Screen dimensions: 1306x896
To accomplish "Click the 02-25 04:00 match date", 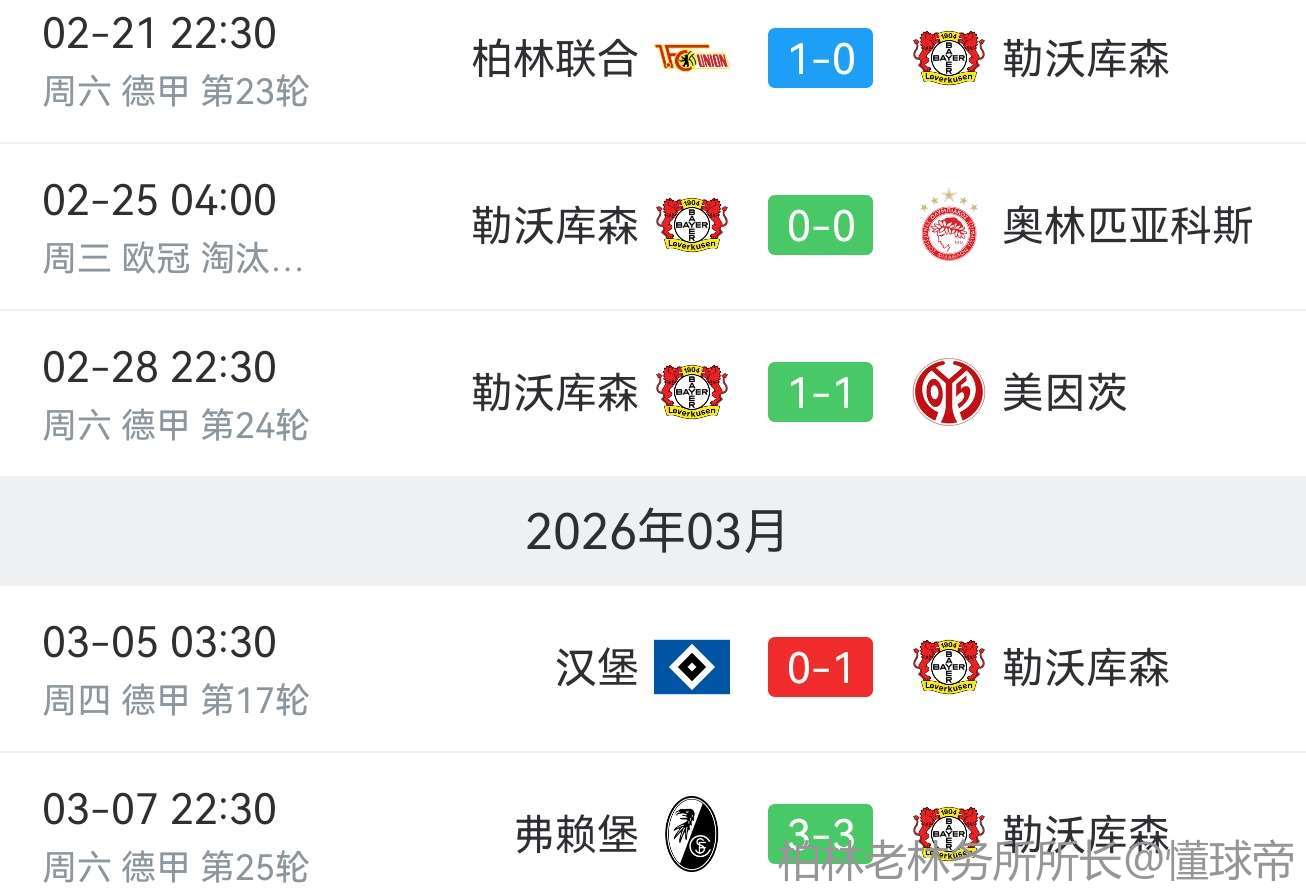I will [x=160, y=201].
